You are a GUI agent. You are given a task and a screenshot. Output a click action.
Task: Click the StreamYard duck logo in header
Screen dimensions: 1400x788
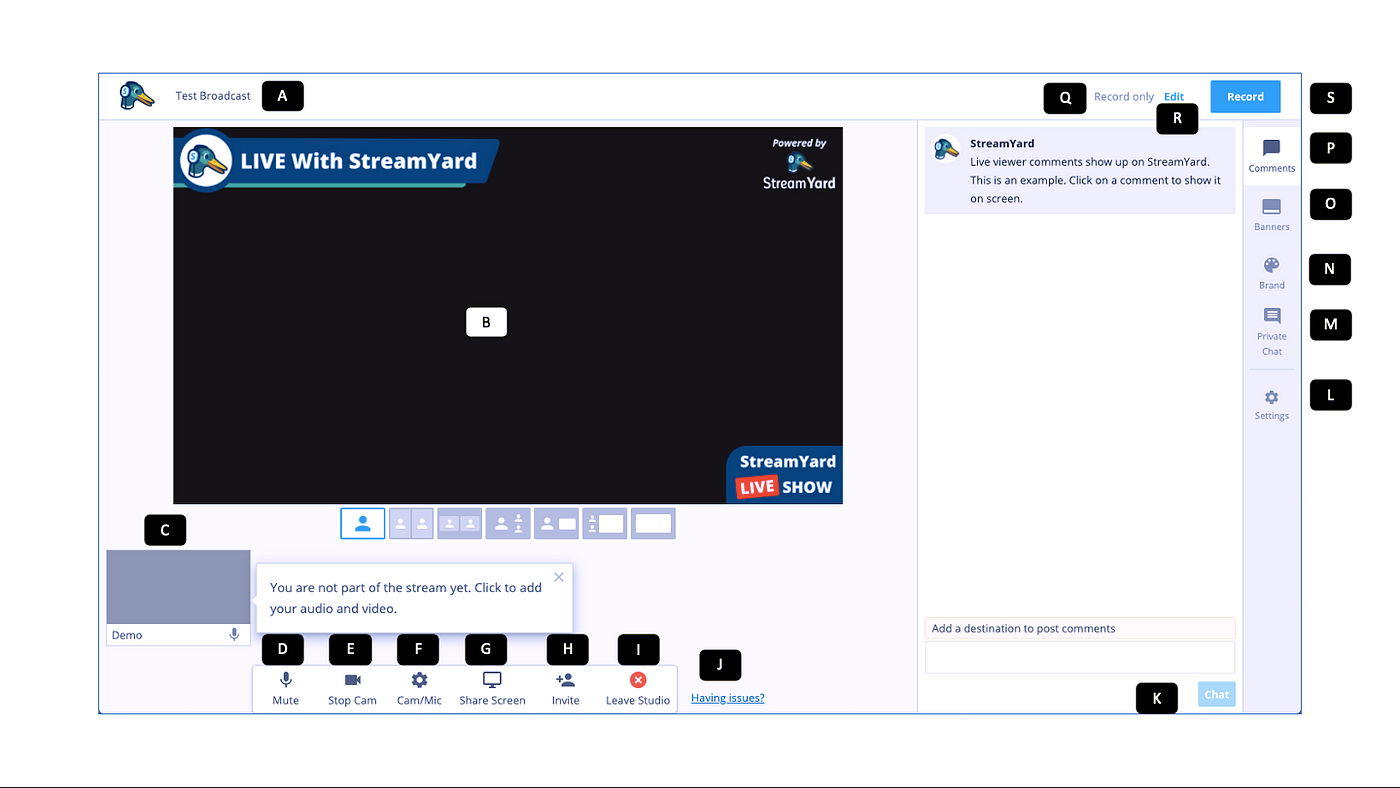coord(137,96)
